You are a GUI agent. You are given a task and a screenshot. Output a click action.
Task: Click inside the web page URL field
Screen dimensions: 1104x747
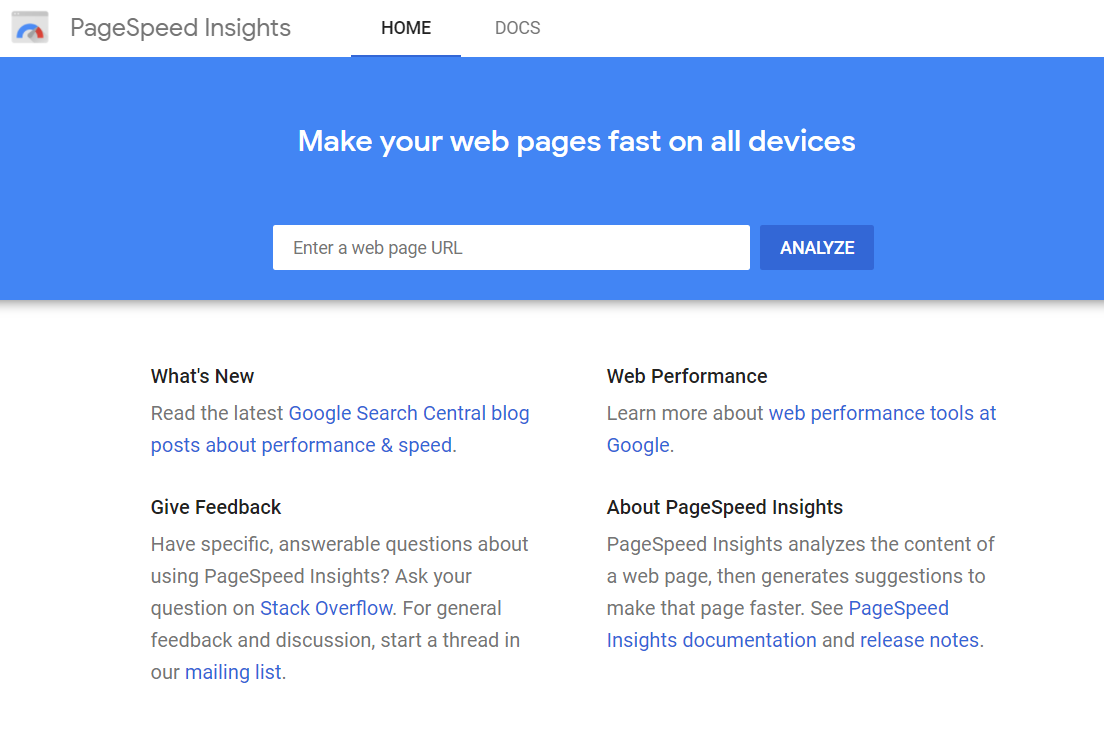[510, 247]
